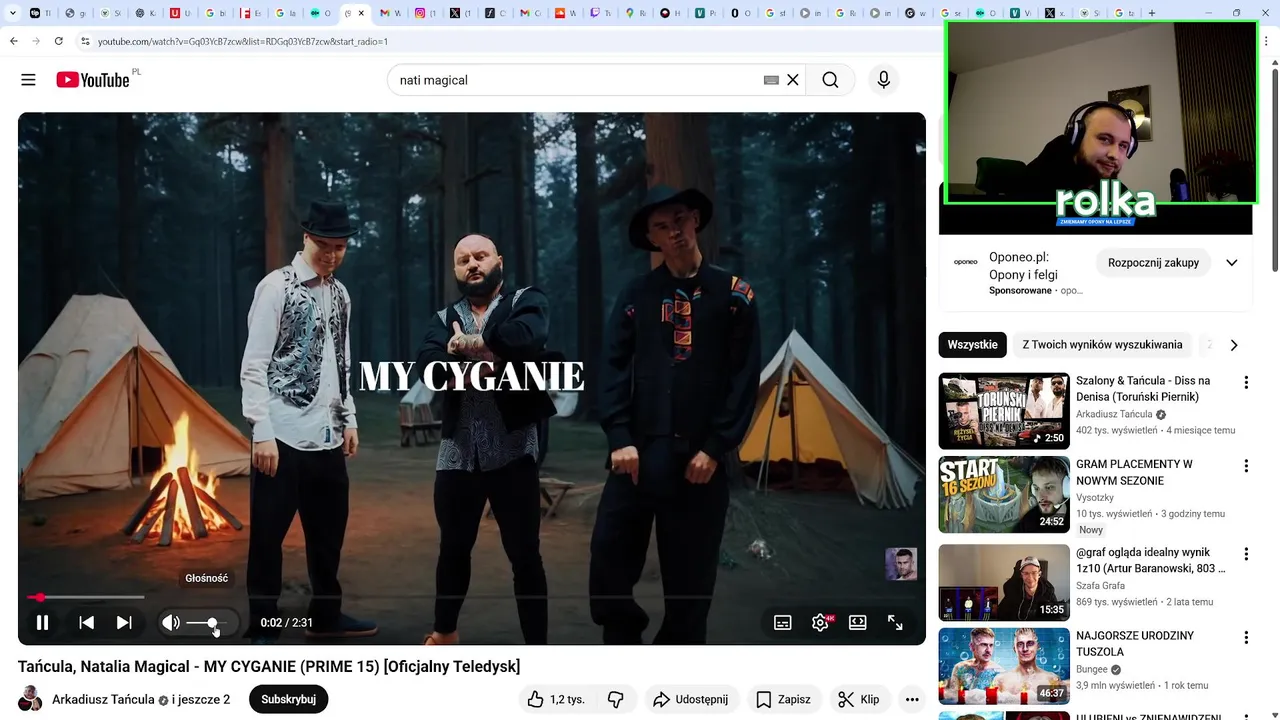The height and width of the screenshot is (720, 1280).
Task: Open Arkadiusz Tańcula channel name under video
Action: point(103,699)
